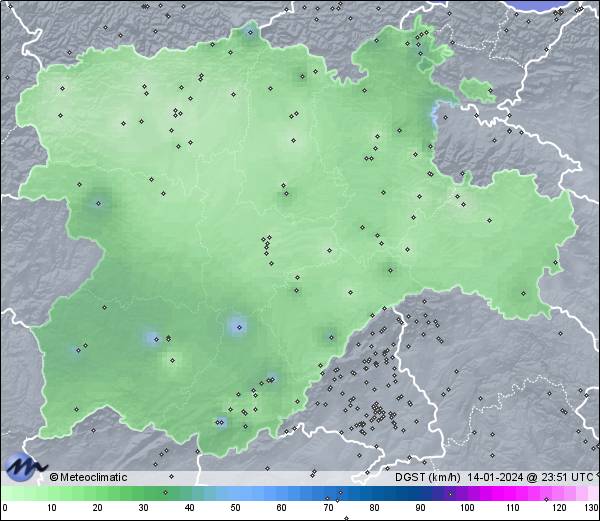The image size is (600, 521).
Task: Click the Meteoclimatic wave logo
Action: [x=25, y=467]
